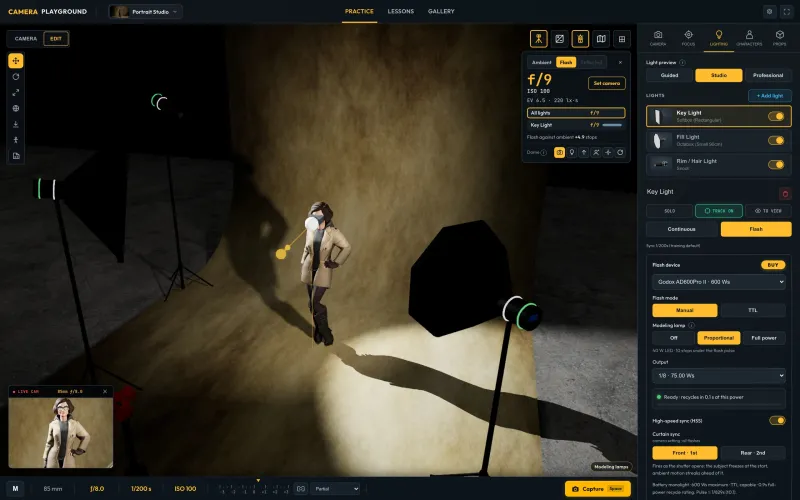Image resolution: width=800 pixels, height=500 pixels.
Task: Close the Live Cam preview
Action: tap(105, 391)
